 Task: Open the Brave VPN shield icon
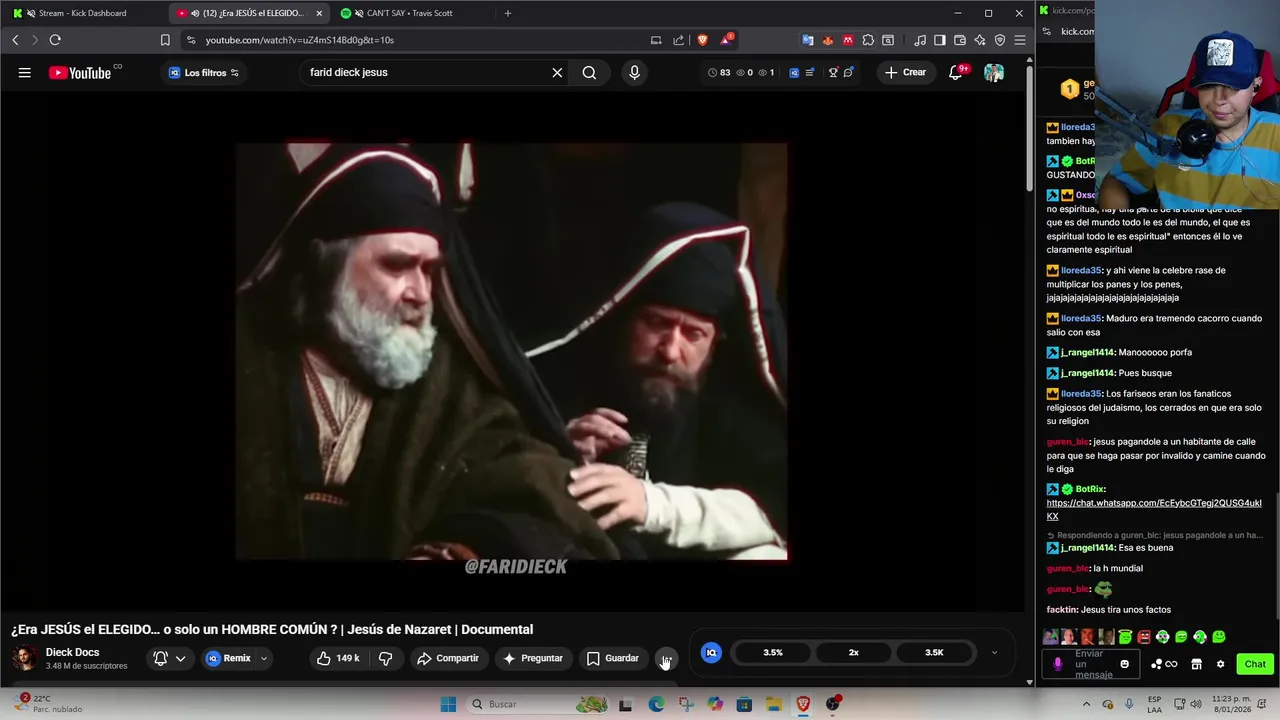click(1000, 40)
